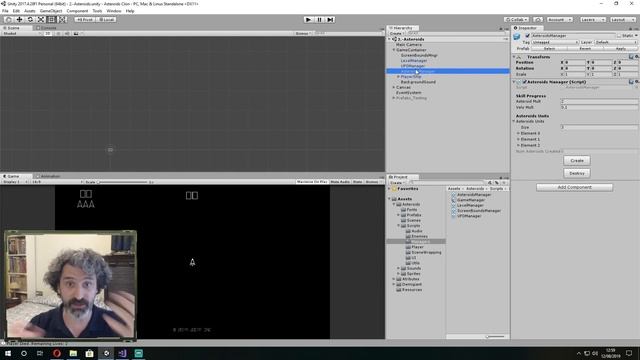Click the GameObject cube icon in Inspector
Viewport: 640px width, 360px height.
click(517, 37)
